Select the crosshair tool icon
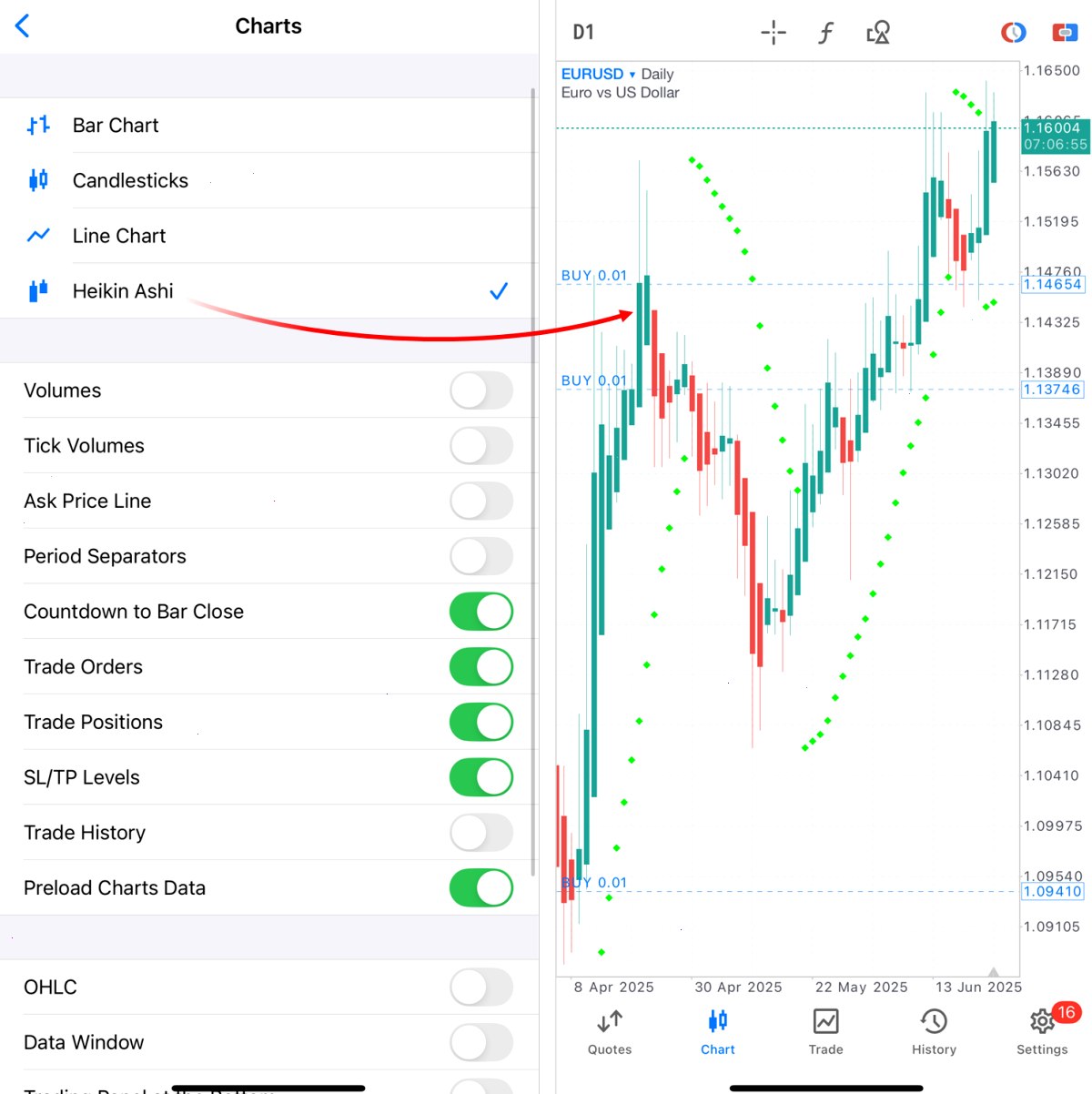 (x=773, y=33)
